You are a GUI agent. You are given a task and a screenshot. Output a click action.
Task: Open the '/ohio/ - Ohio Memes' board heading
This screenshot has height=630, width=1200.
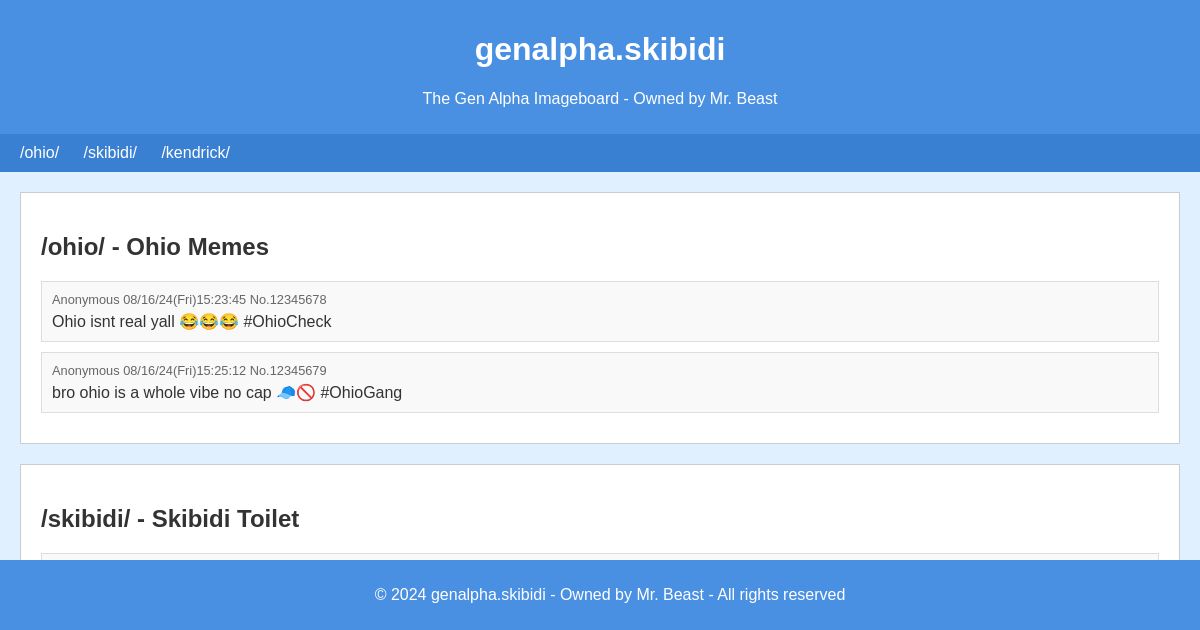point(155,247)
